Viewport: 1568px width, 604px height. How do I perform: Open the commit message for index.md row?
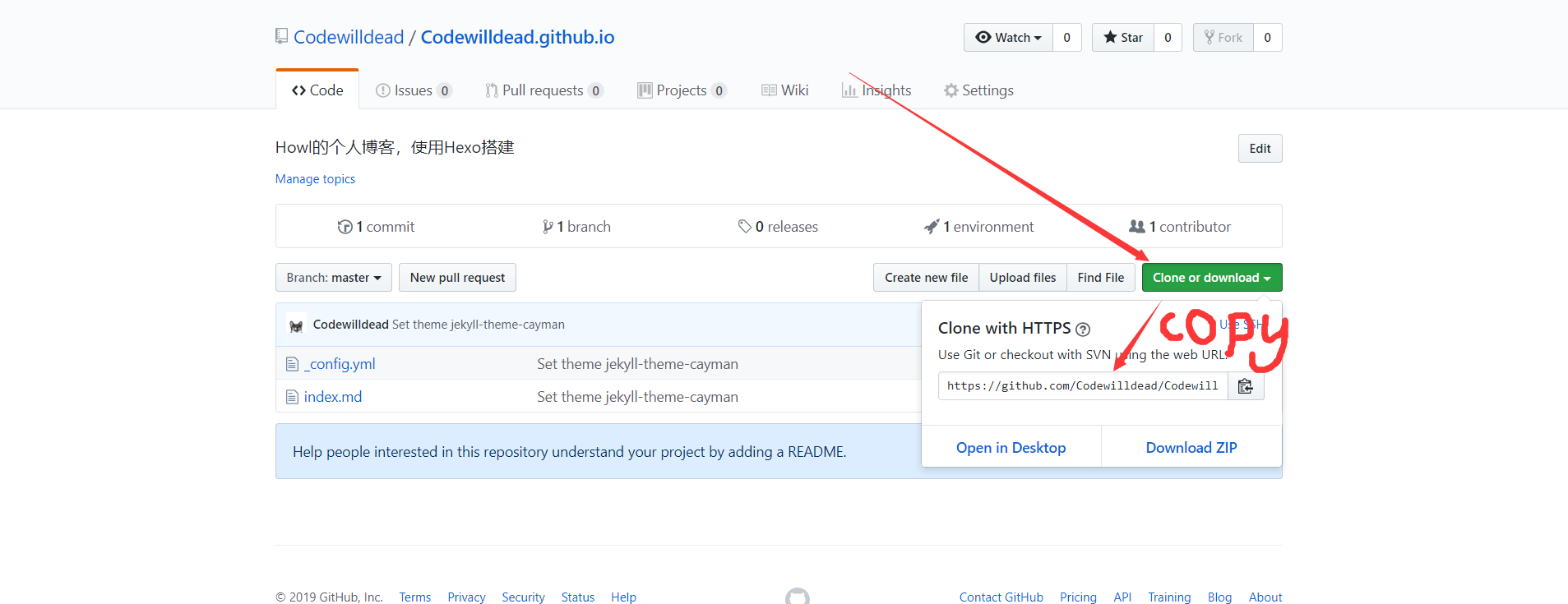click(637, 397)
